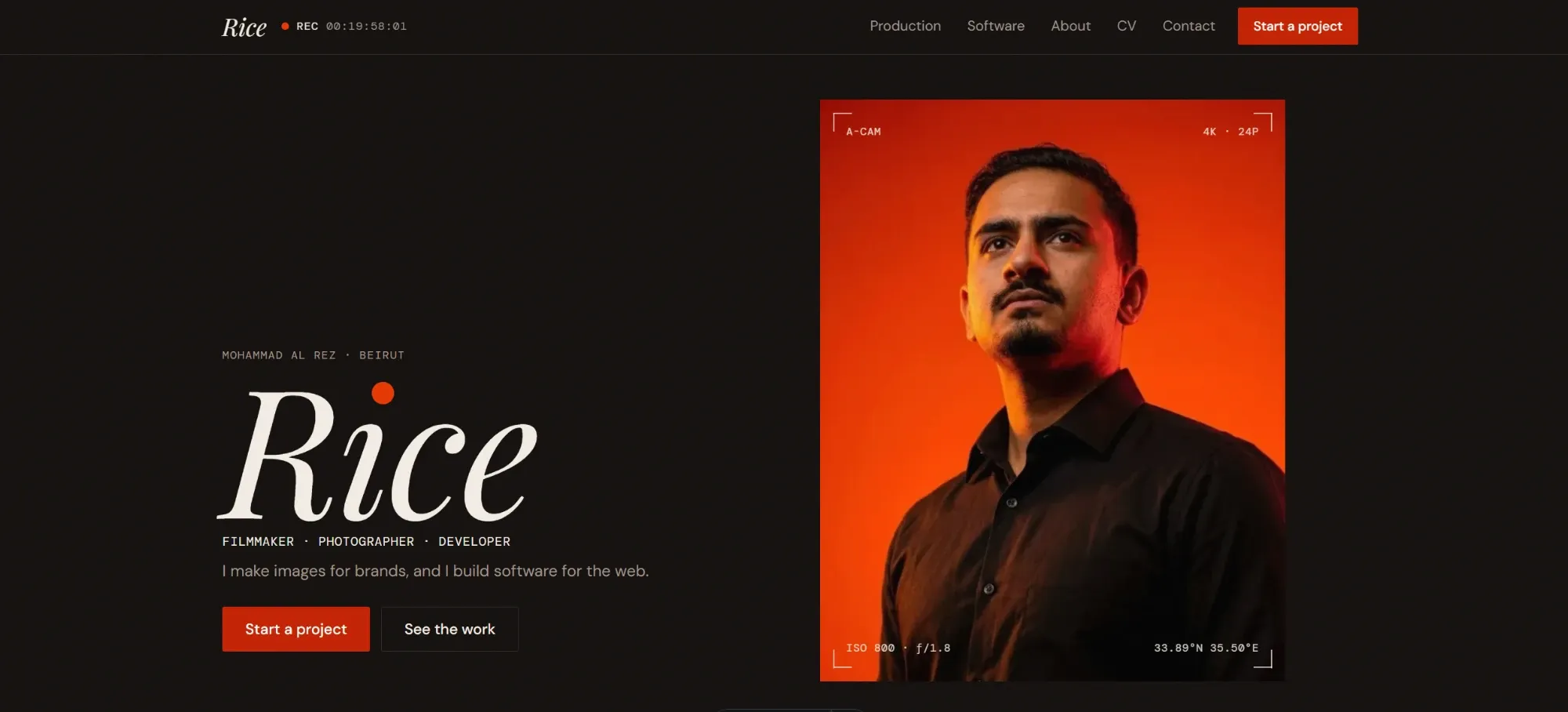Click the MOHAMMAD AL REZ · BEIRUT text
Viewport: 1568px width, 712px height.
[313, 355]
